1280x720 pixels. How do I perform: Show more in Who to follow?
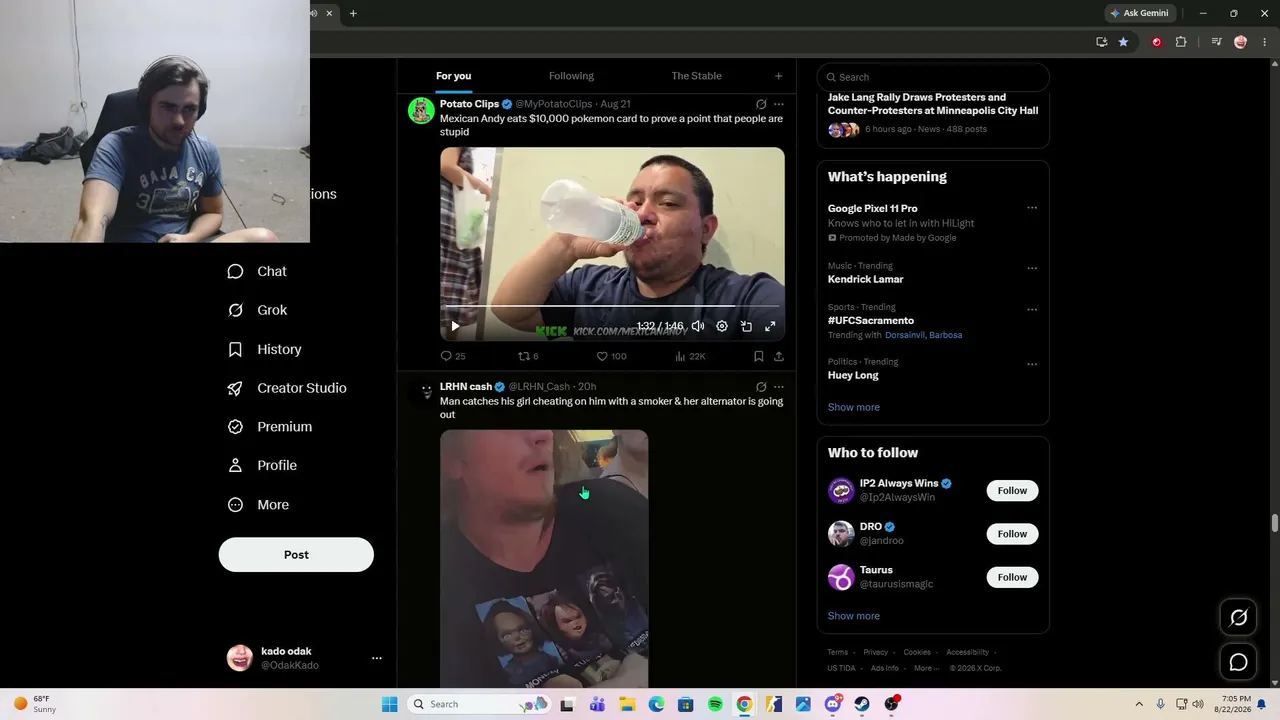pyautogui.click(x=854, y=616)
